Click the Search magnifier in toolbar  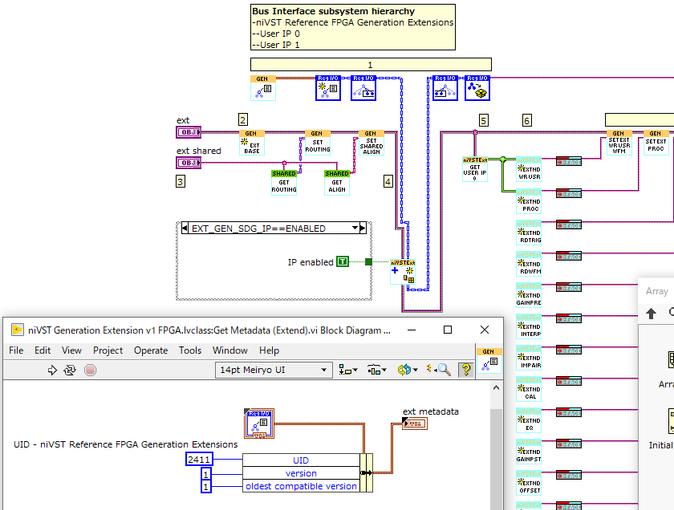point(443,370)
